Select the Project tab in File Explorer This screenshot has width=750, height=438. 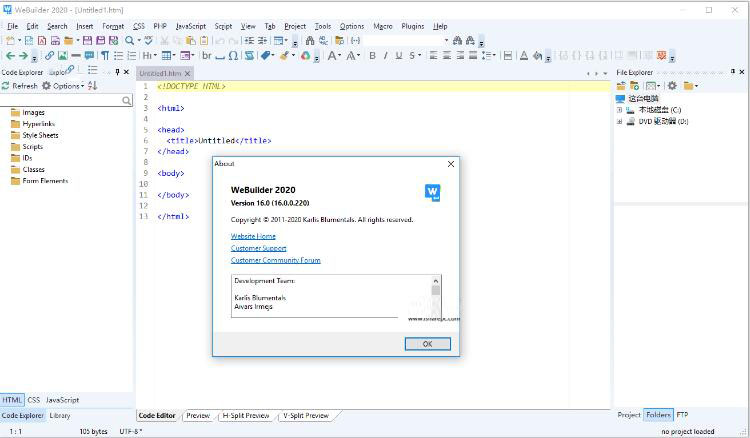(629, 415)
